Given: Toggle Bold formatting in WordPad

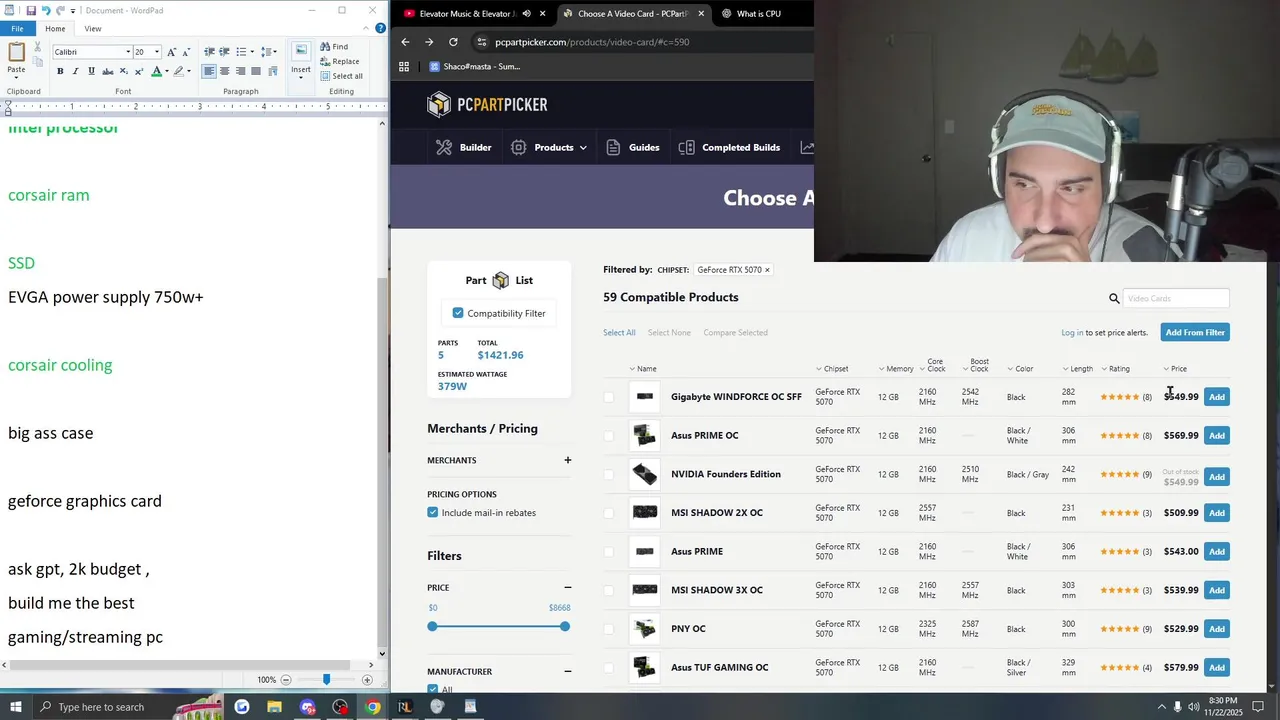Looking at the screenshot, I should [x=60, y=71].
